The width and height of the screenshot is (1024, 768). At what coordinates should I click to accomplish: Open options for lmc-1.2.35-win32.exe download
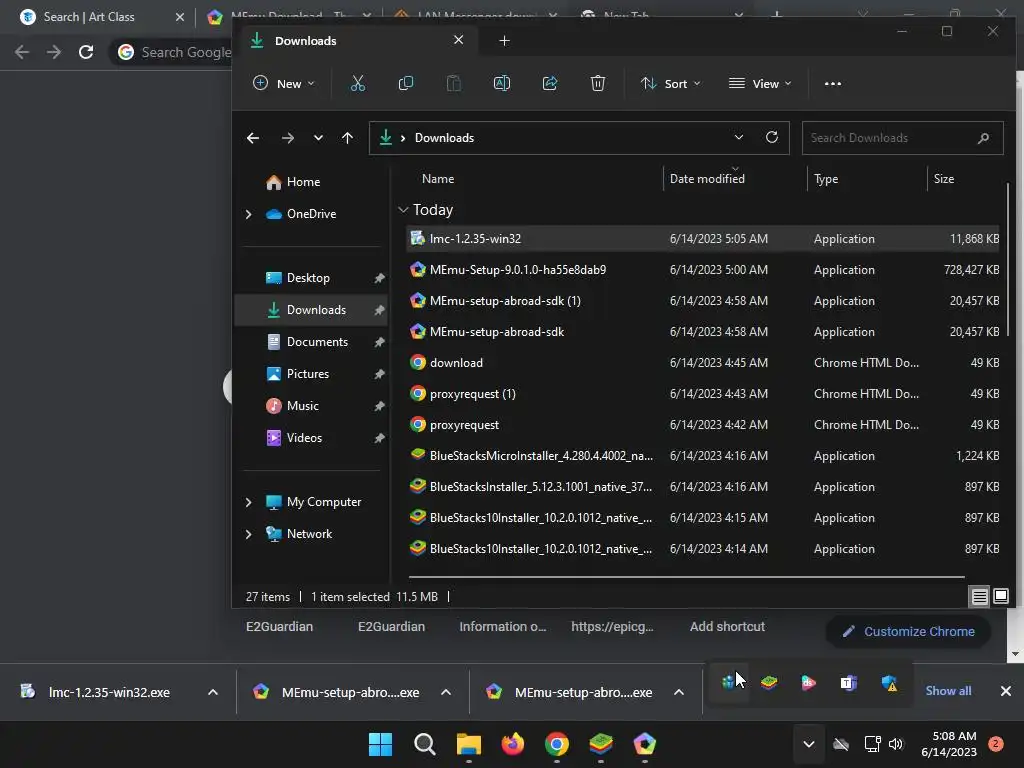coord(213,692)
